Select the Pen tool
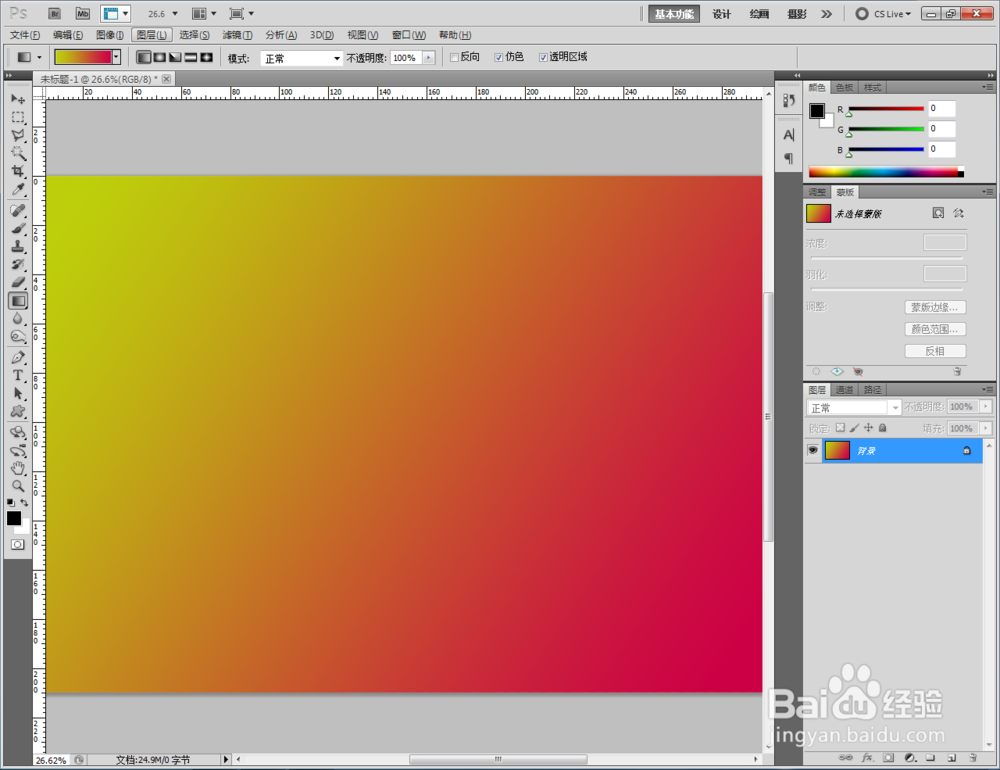 pos(18,358)
